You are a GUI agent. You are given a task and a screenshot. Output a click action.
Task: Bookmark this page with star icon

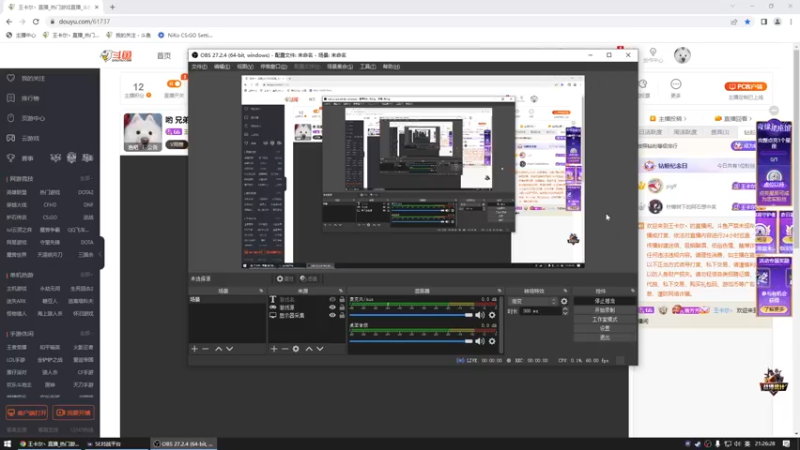[747, 21]
